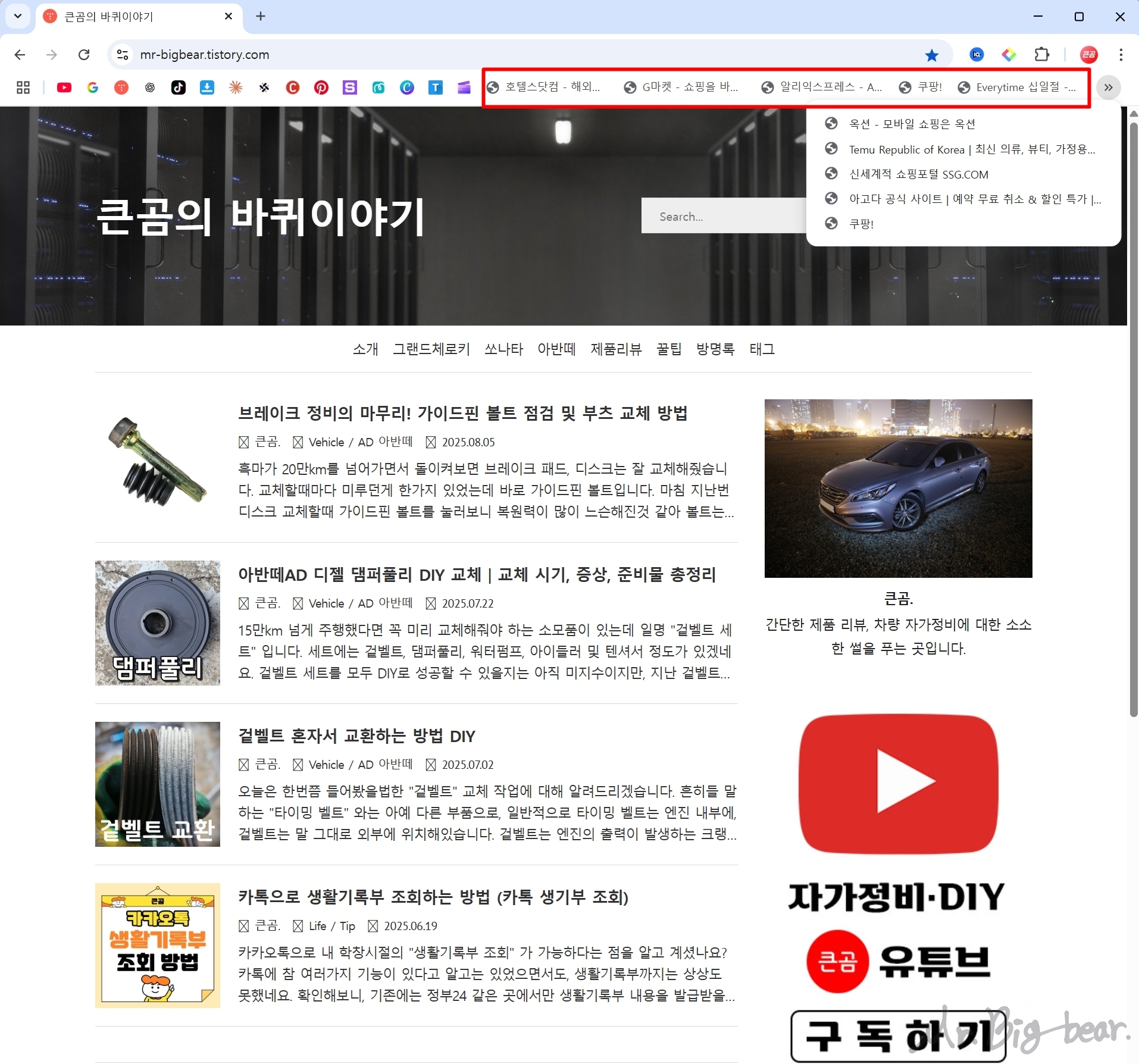The height and width of the screenshot is (1064, 1139).
Task: Click the red 큰곰 profile avatar
Action: point(1088,55)
